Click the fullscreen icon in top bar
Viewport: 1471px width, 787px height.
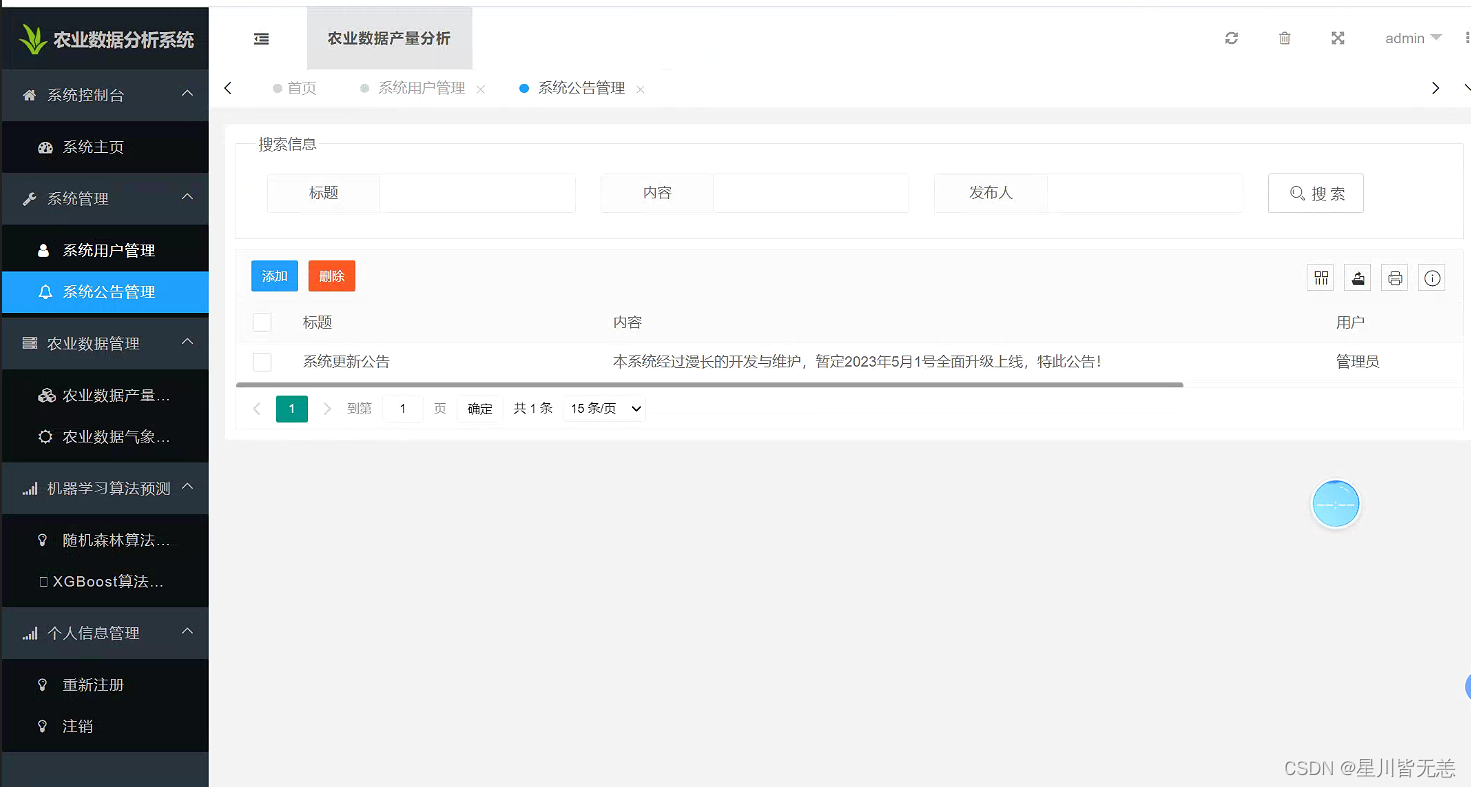1338,37
